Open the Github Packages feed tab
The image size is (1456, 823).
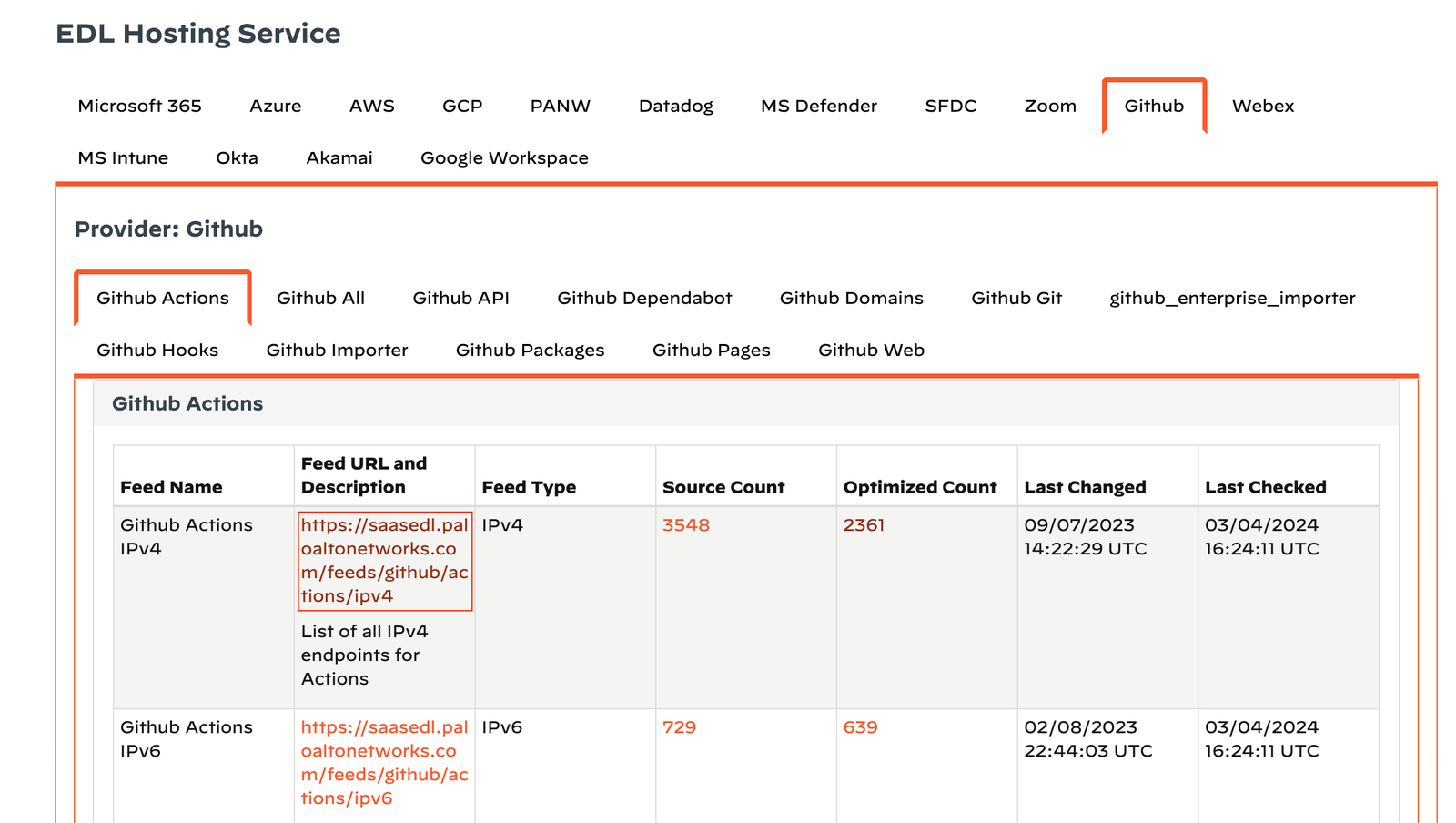click(x=530, y=350)
